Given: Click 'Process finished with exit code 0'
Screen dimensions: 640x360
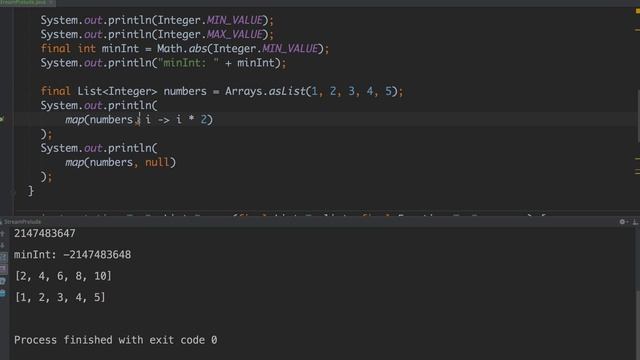Looking at the screenshot, I should click(x=116, y=340).
